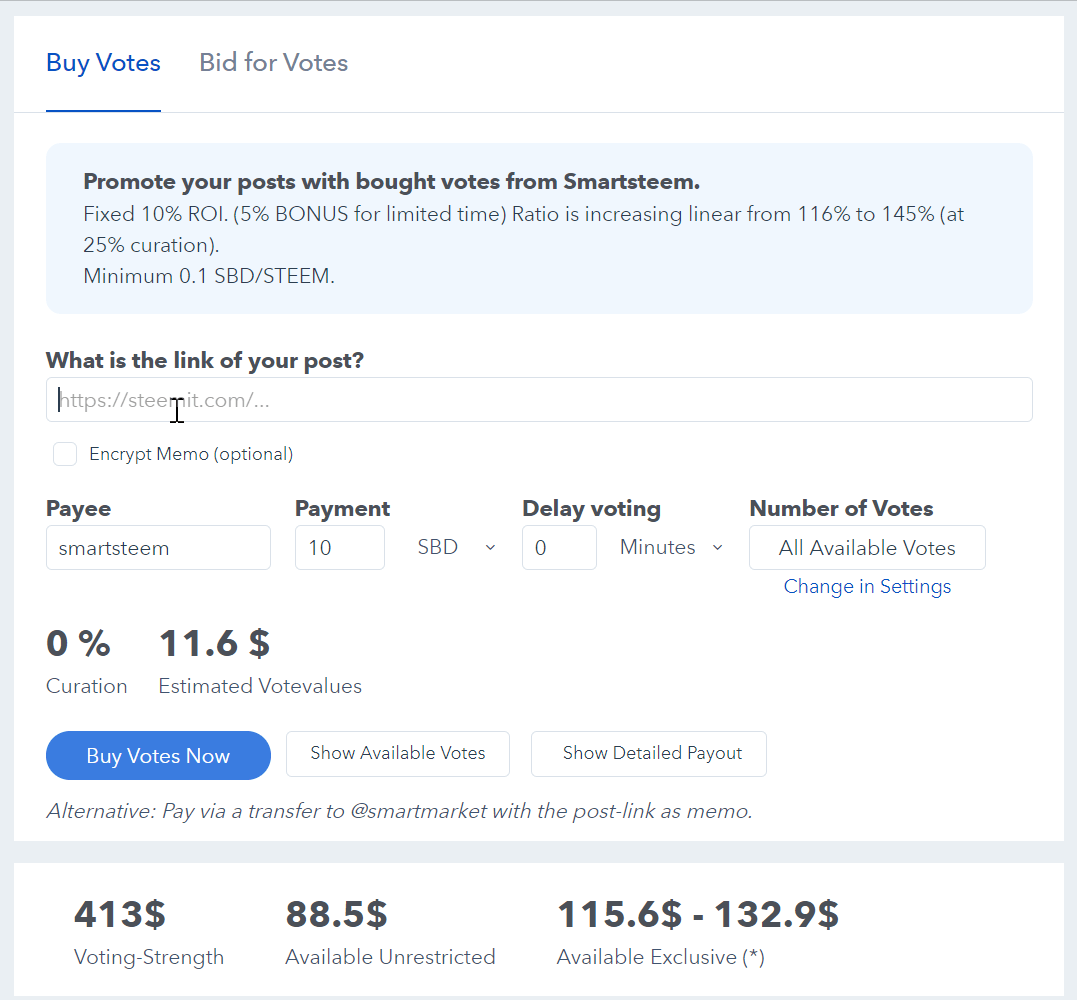Follow the Change in Settings link
The image size is (1077, 1000).
coord(867,587)
